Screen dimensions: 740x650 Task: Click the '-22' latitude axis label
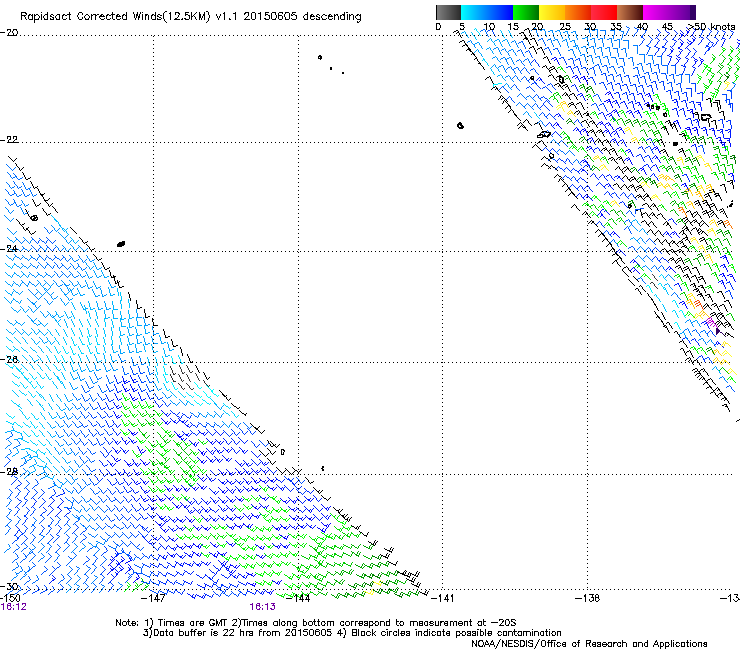(x=9, y=140)
